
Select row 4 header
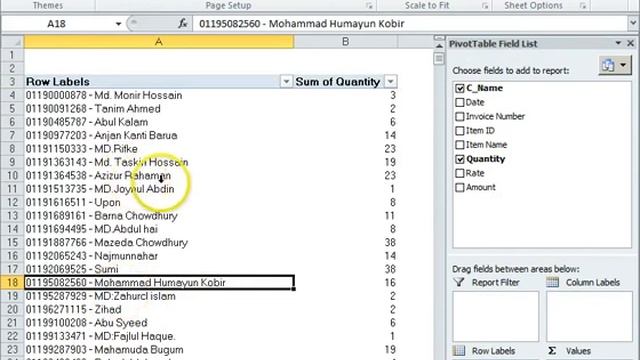click(x=12, y=95)
